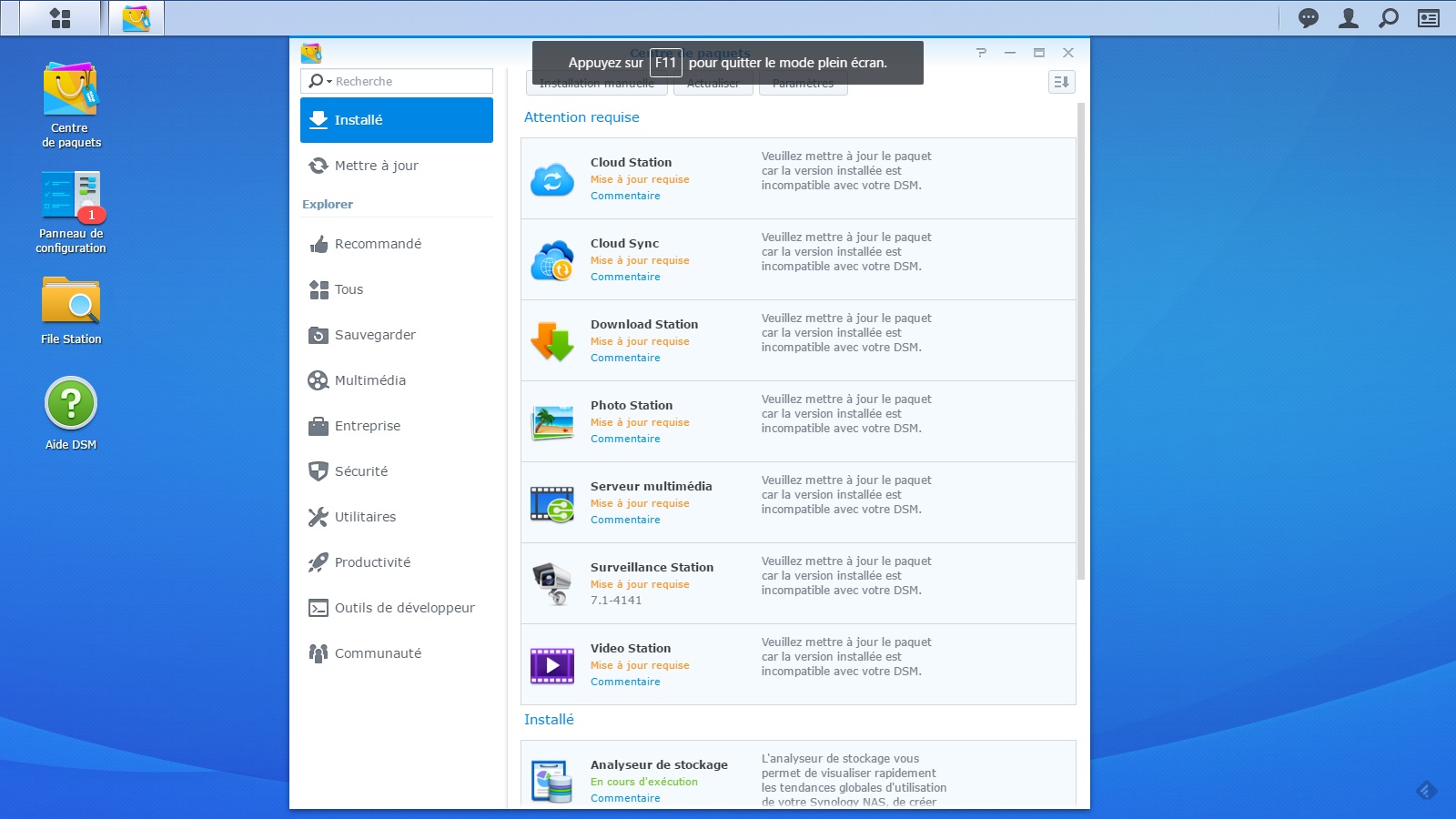Image resolution: width=1456 pixels, height=819 pixels.
Task: Click the sort order icon button
Action: click(x=1062, y=82)
